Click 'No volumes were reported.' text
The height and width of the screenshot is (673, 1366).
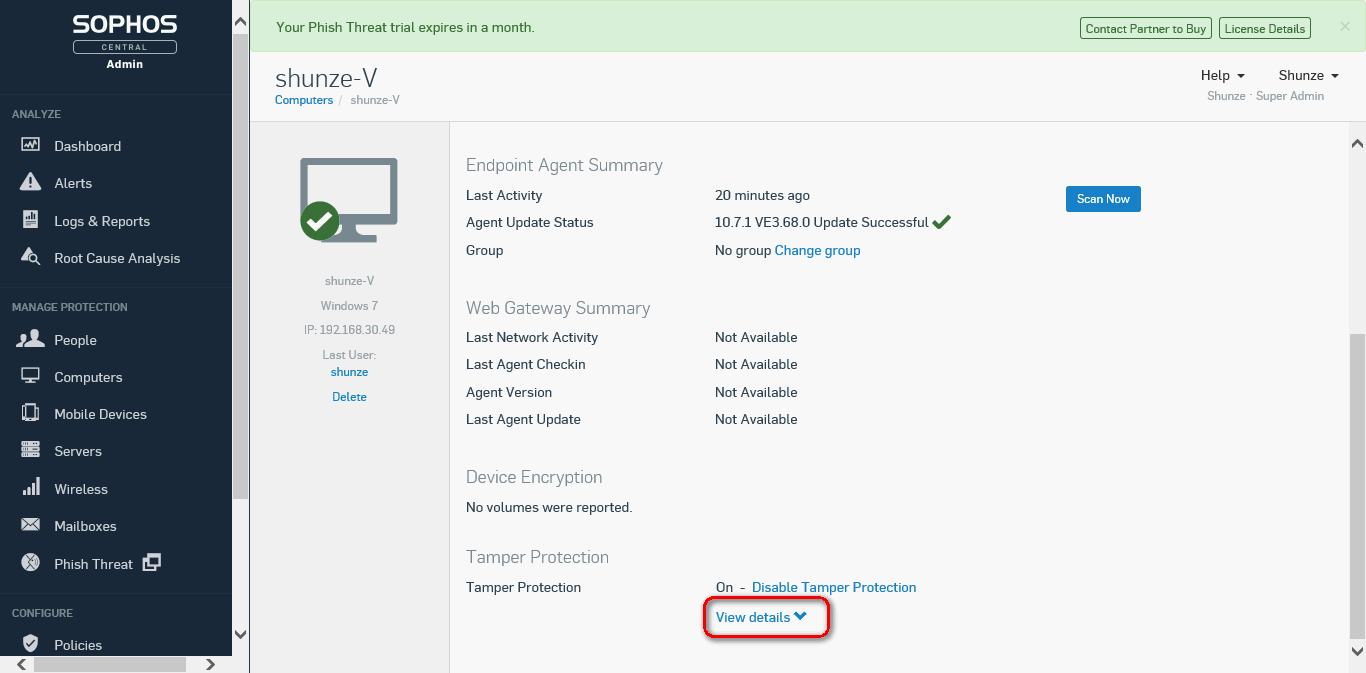549,507
